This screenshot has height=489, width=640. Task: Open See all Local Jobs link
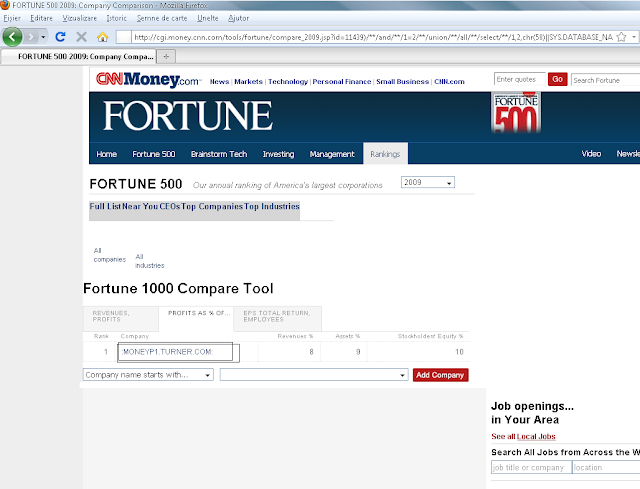click(523, 436)
